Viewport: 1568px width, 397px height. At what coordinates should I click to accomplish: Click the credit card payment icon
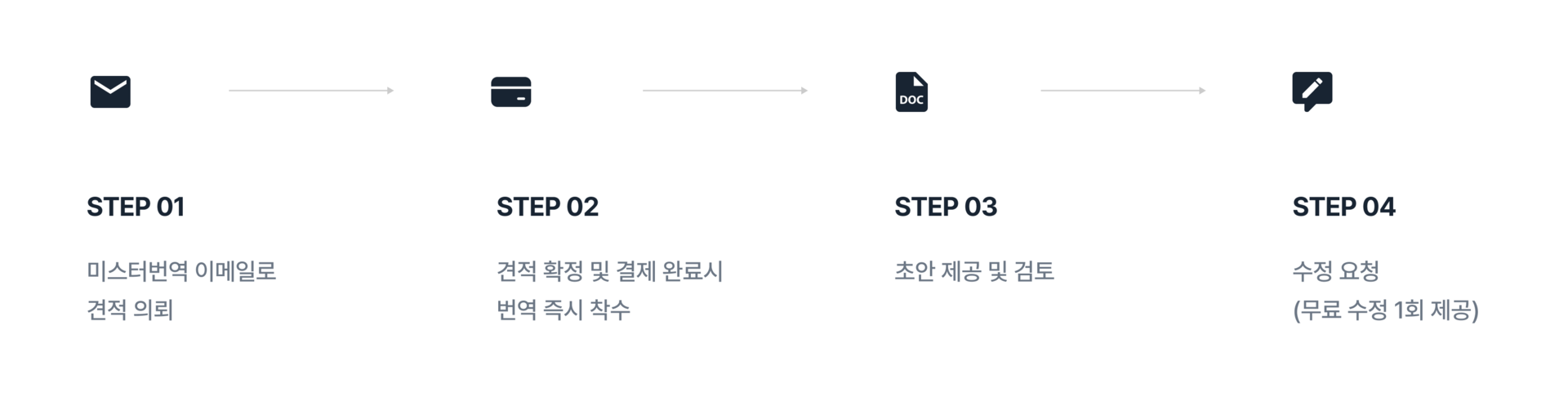[511, 91]
